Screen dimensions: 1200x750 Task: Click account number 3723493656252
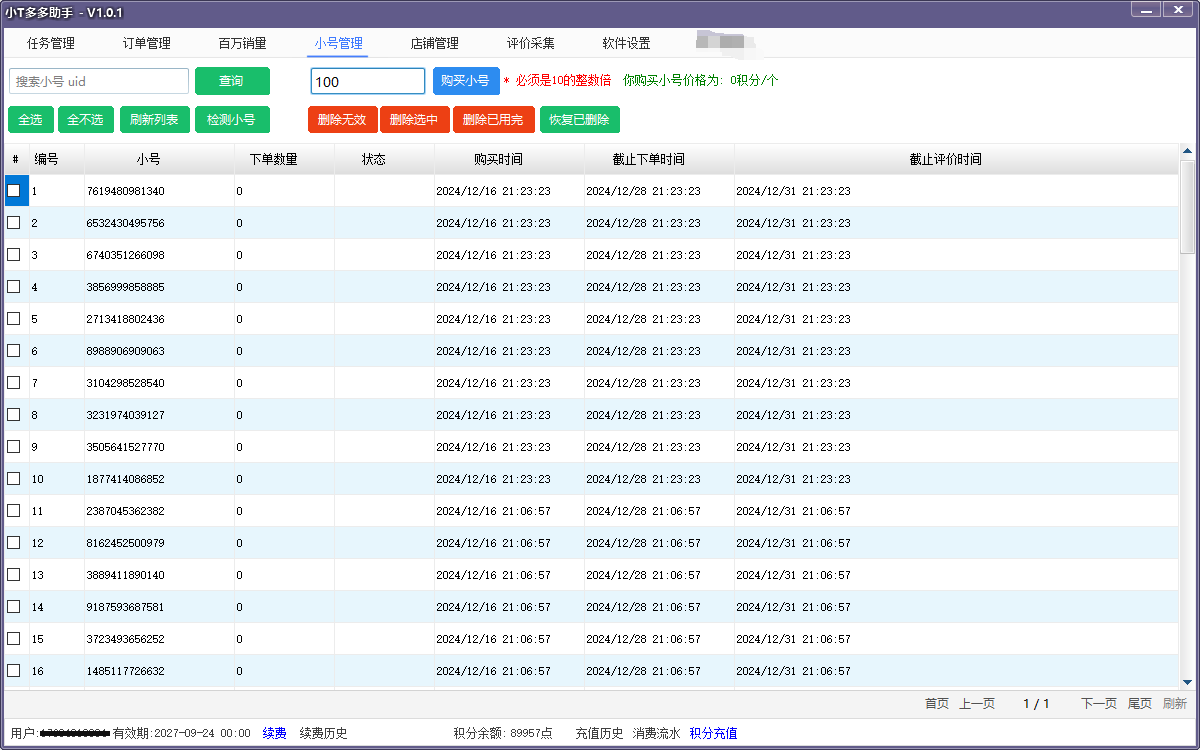pyautogui.click(x=126, y=639)
